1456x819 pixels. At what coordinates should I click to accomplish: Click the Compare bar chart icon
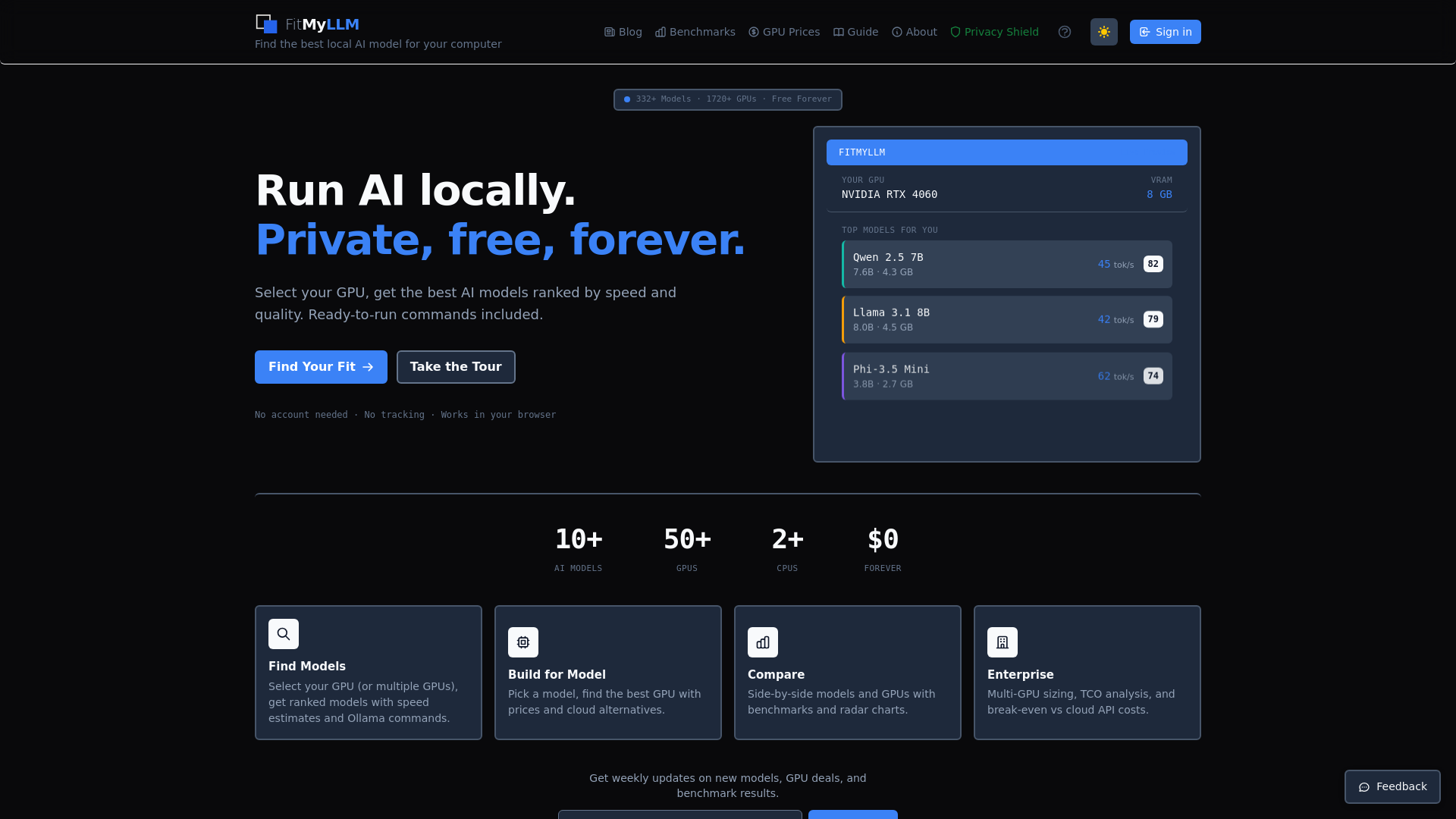coord(763,642)
